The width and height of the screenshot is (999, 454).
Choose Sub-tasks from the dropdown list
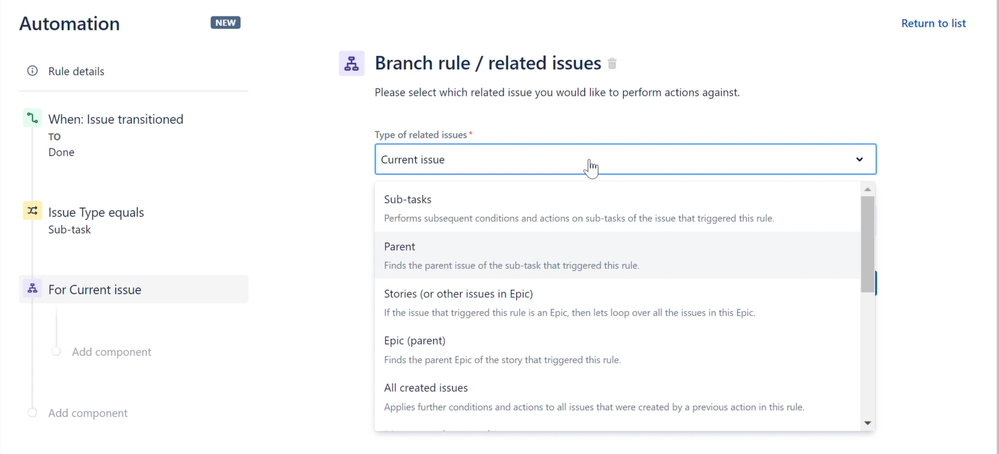click(x=617, y=208)
